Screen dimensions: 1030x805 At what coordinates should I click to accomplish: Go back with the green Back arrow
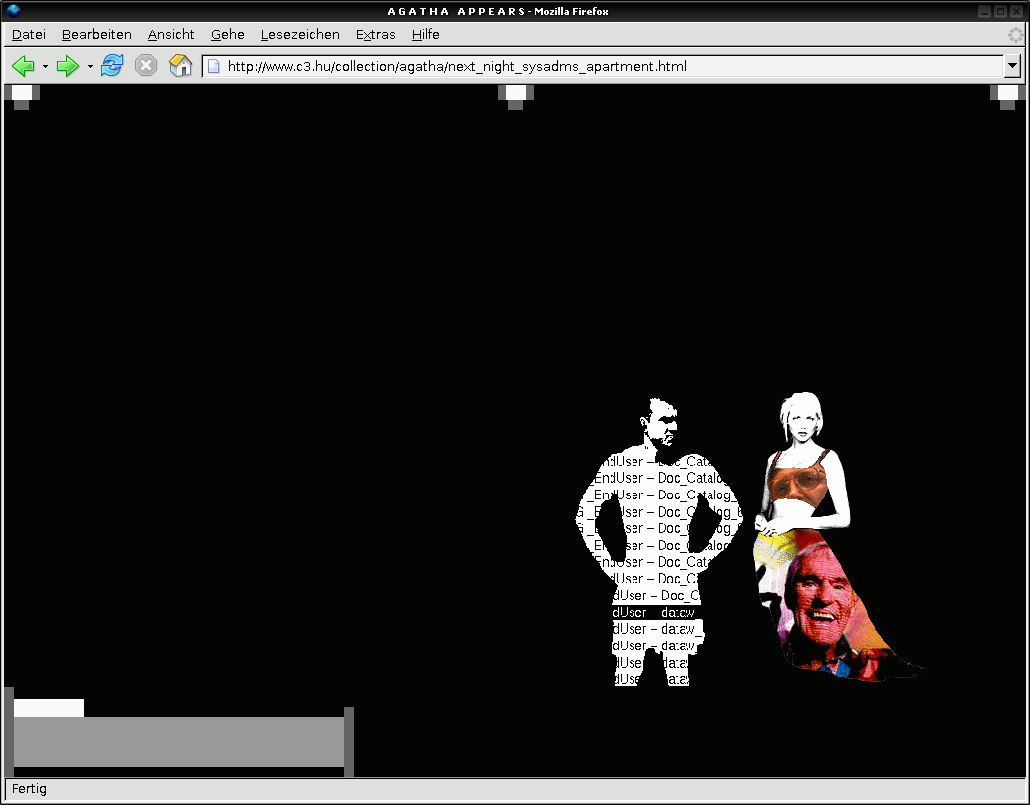(x=23, y=66)
